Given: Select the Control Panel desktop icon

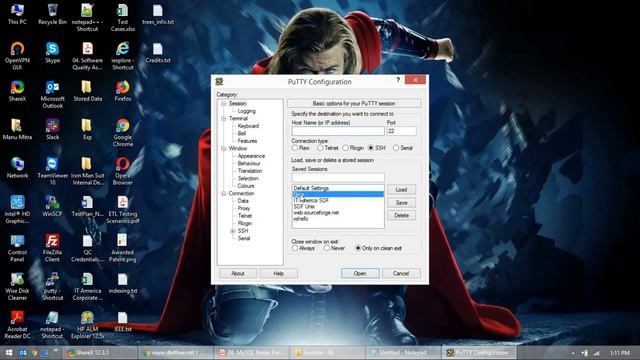Looking at the screenshot, I should pyautogui.click(x=17, y=248).
